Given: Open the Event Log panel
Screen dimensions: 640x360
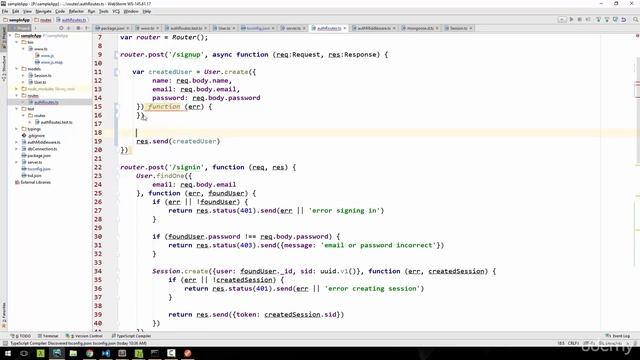Looking at the screenshot, I should tap(618, 336).
